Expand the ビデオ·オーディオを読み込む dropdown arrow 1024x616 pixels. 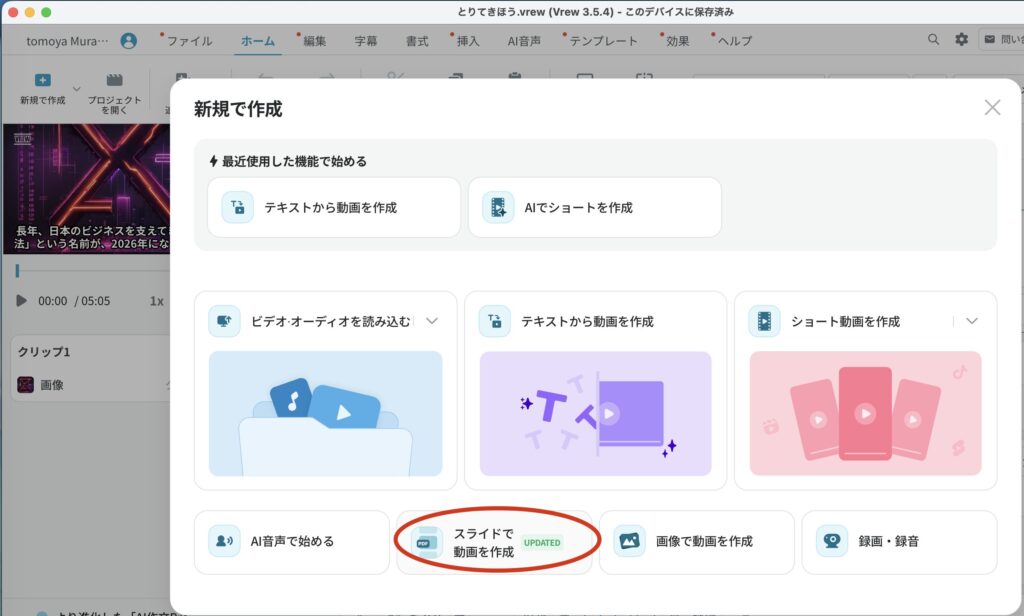tap(432, 321)
